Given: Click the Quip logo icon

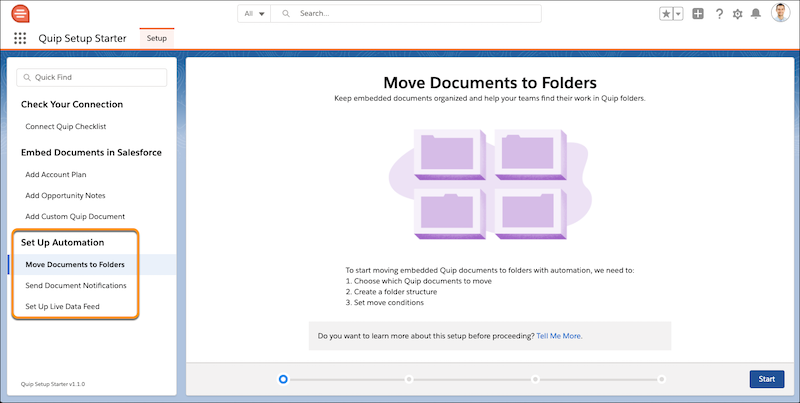Looking at the screenshot, I should click(20, 13).
